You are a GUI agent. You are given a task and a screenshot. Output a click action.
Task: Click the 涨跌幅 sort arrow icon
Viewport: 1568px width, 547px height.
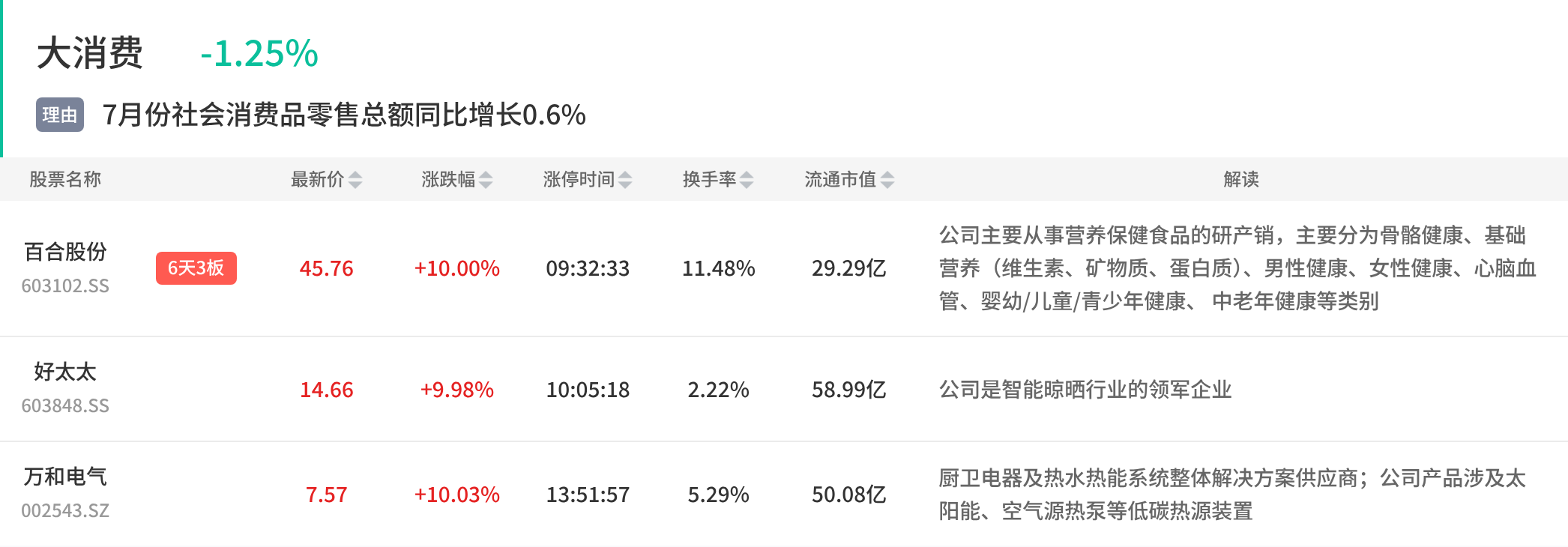(486, 180)
